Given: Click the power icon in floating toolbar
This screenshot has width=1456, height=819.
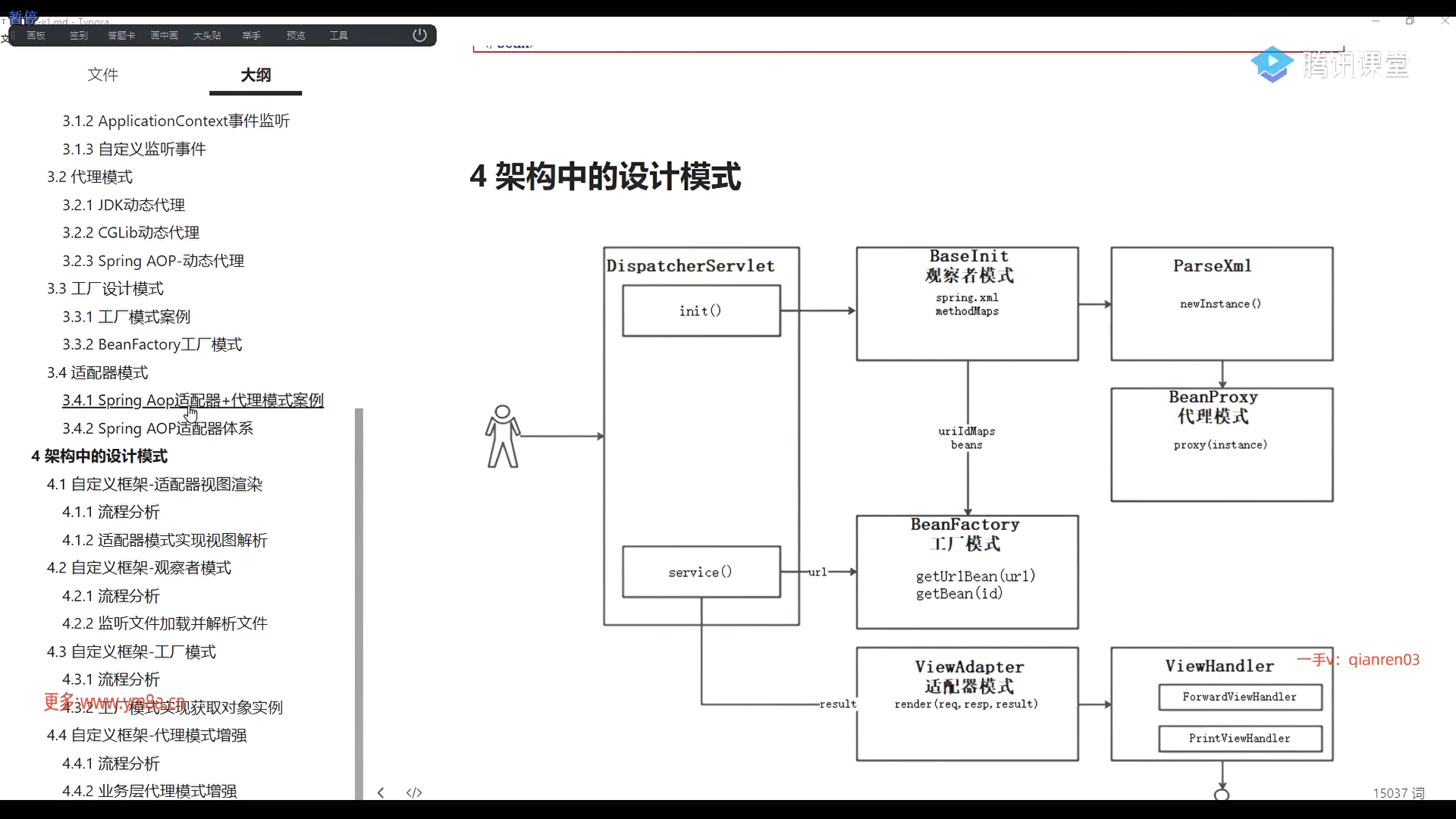Looking at the screenshot, I should [419, 35].
